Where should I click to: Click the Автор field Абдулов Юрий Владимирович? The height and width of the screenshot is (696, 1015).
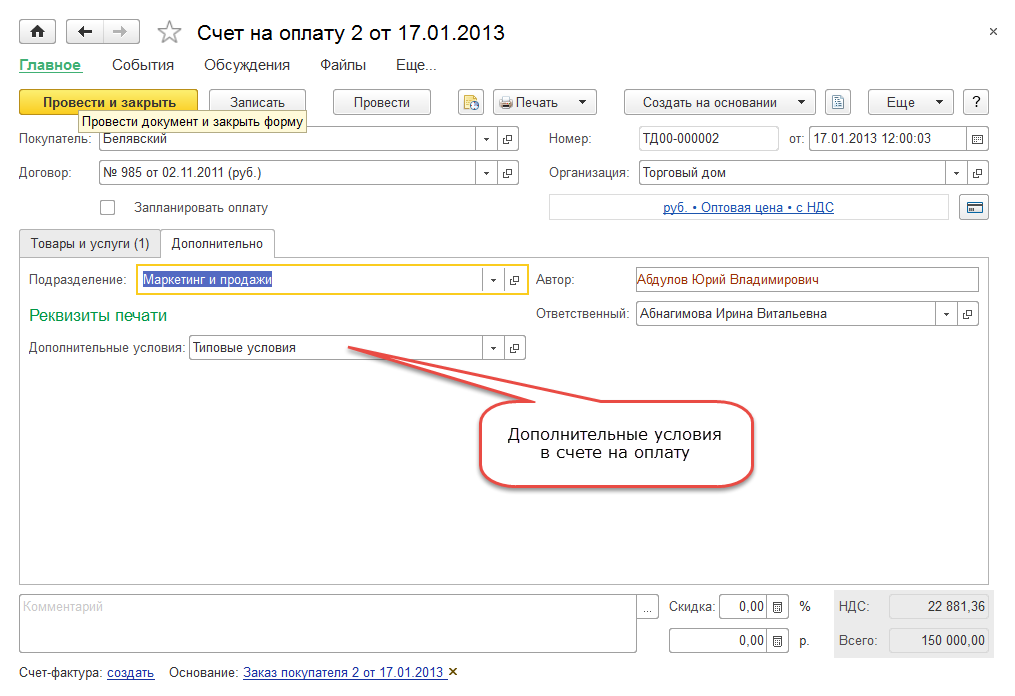click(807, 280)
